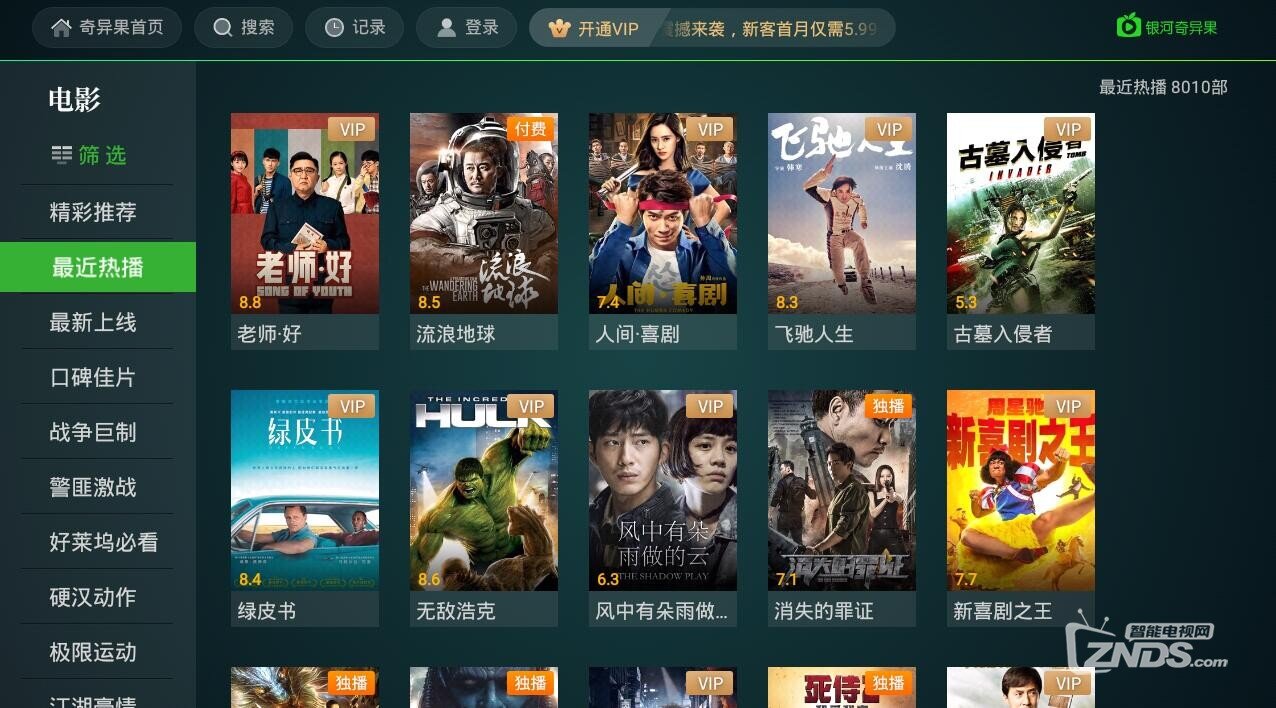Click the clock icon for 记录
This screenshot has height=708, width=1276.
click(x=334, y=28)
